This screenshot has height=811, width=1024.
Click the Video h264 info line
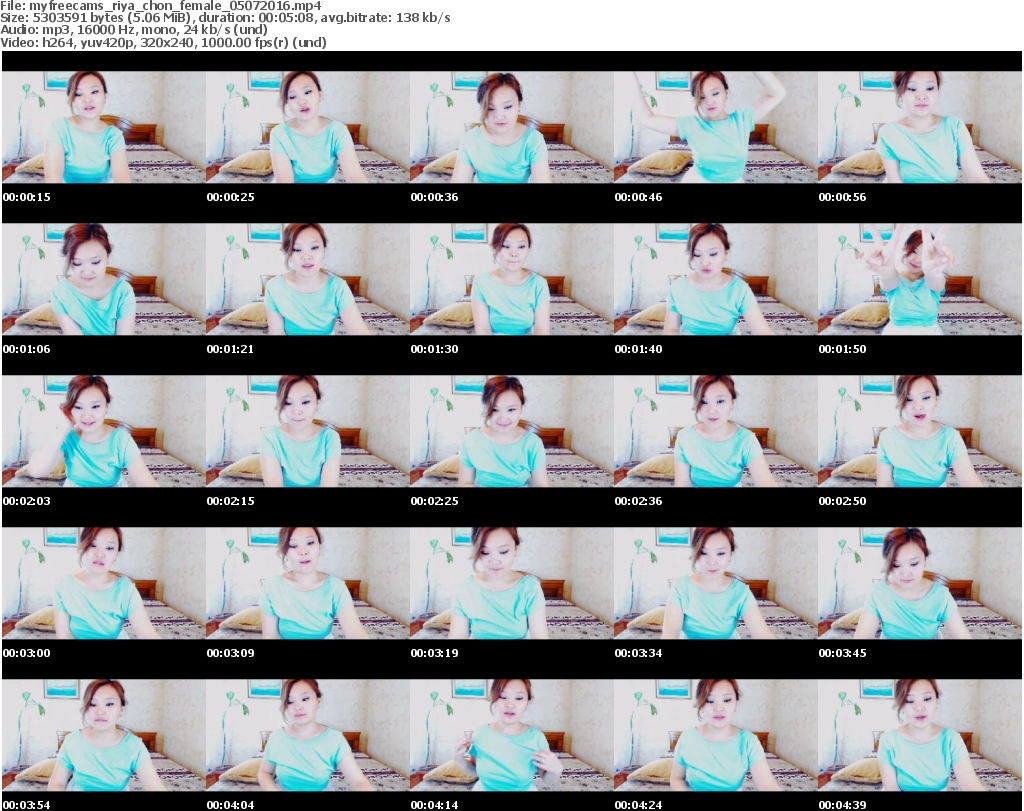tap(163, 42)
